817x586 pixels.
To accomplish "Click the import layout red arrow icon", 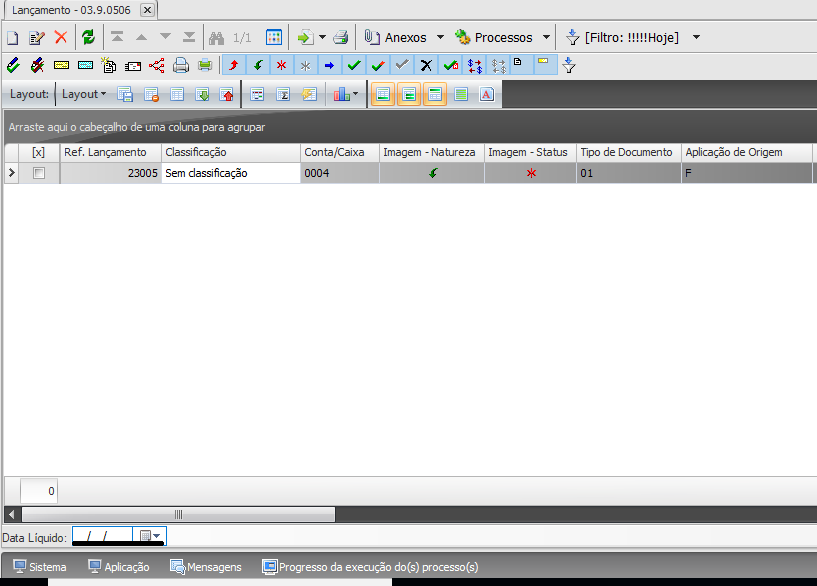I will click(x=227, y=94).
